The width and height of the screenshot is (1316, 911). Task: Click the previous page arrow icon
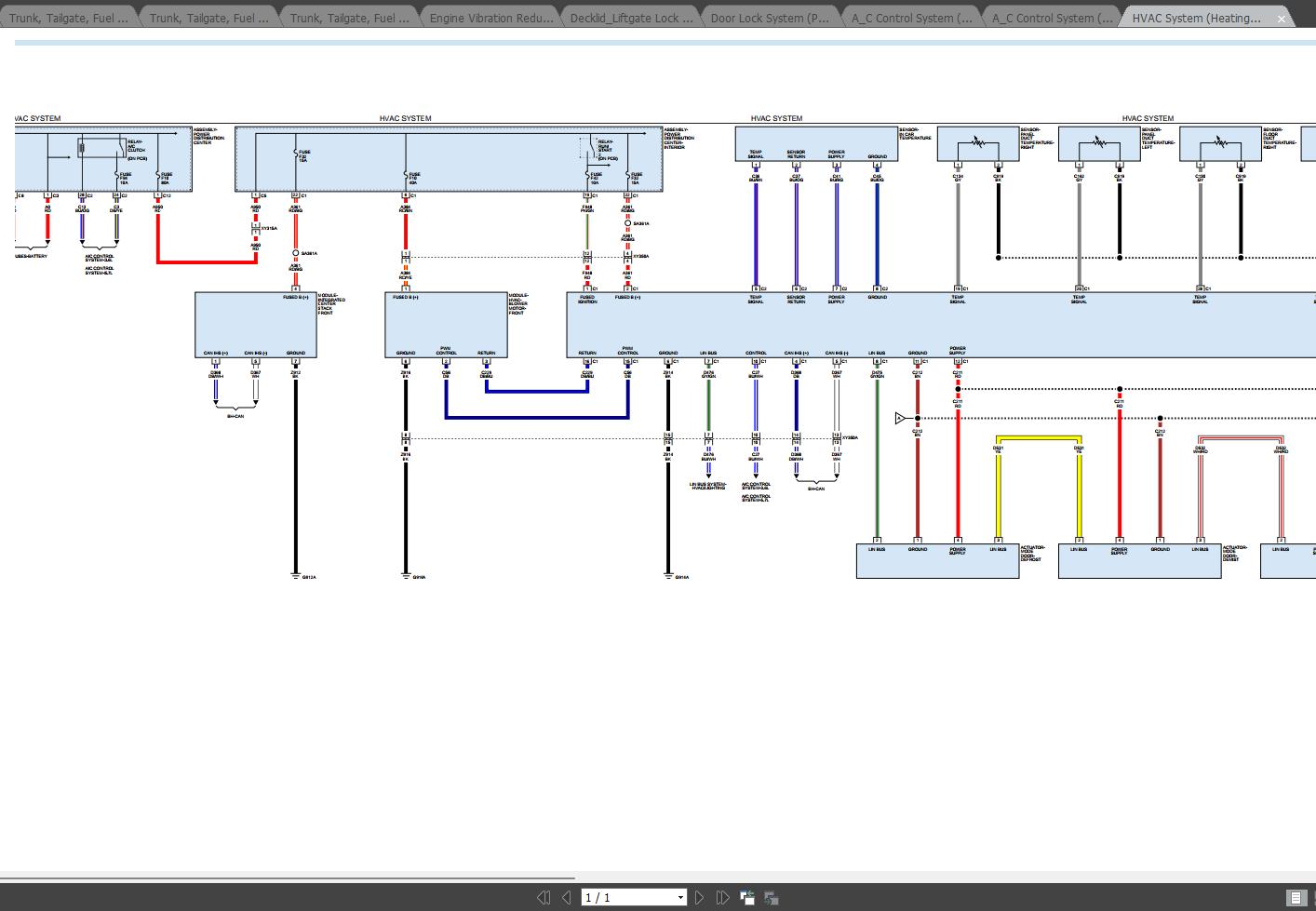pyautogui.click(x=566, y=897)
